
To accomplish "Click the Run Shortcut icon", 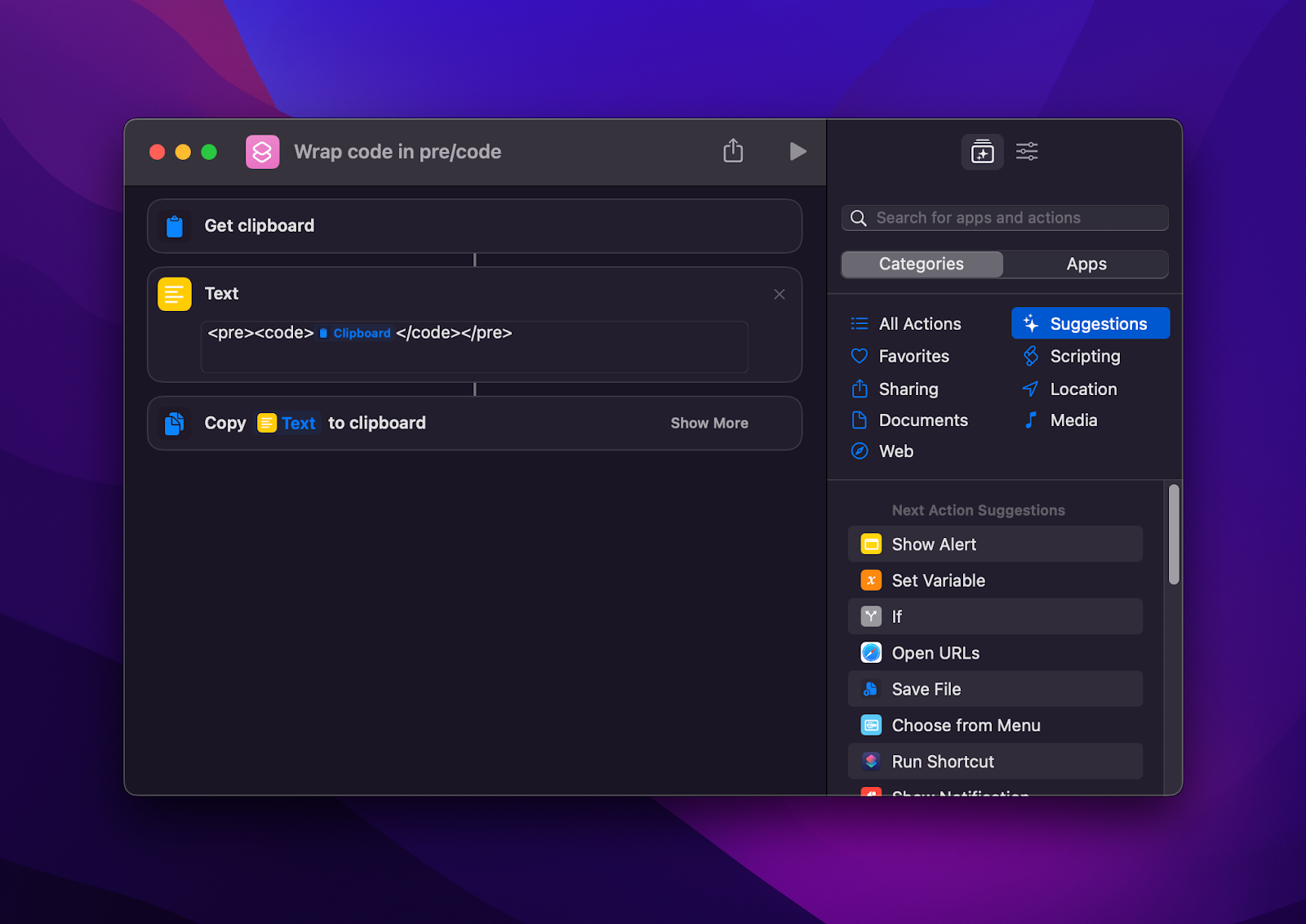I will [871, 762].
